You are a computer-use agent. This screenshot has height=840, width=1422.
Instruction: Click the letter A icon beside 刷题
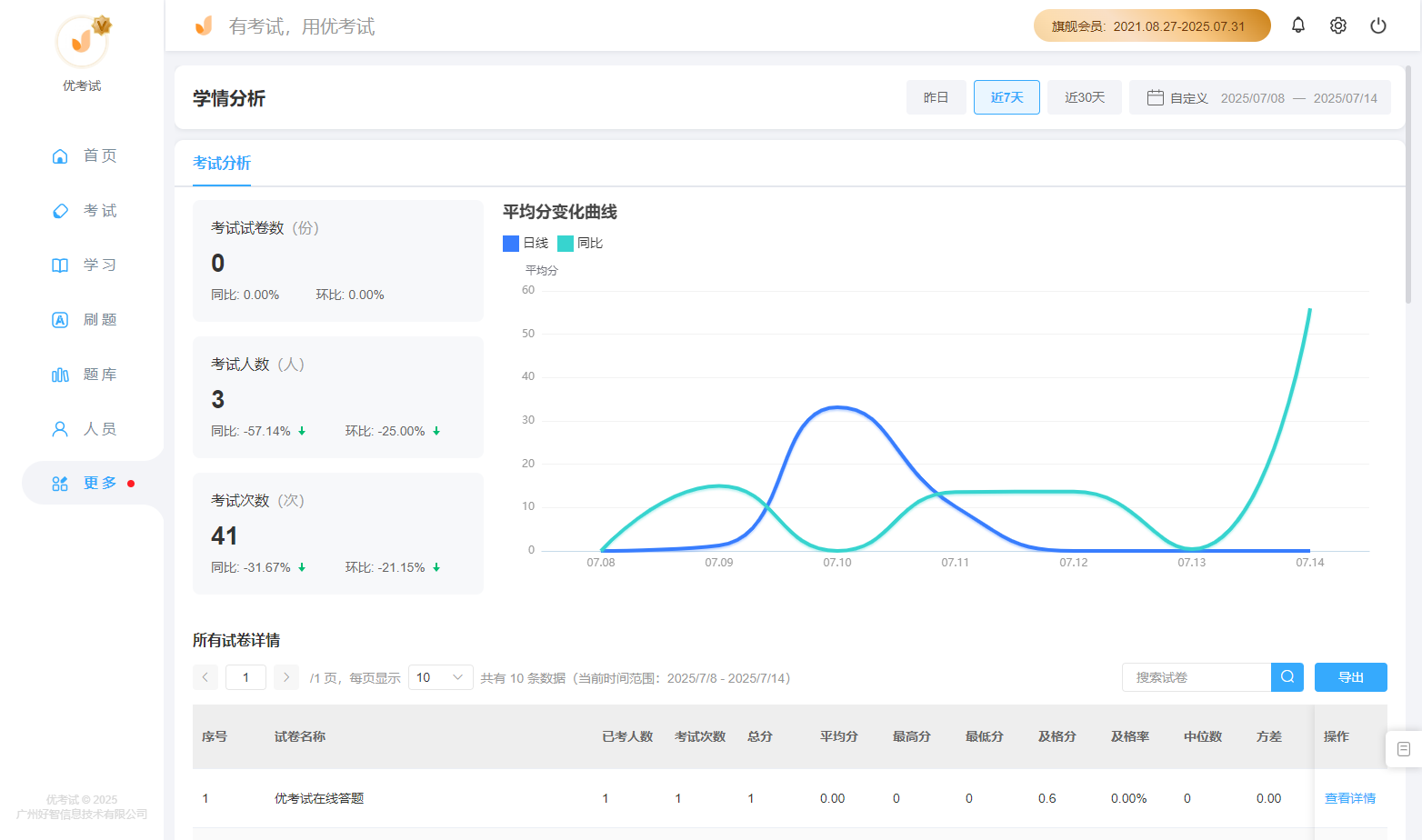point(60,320)
